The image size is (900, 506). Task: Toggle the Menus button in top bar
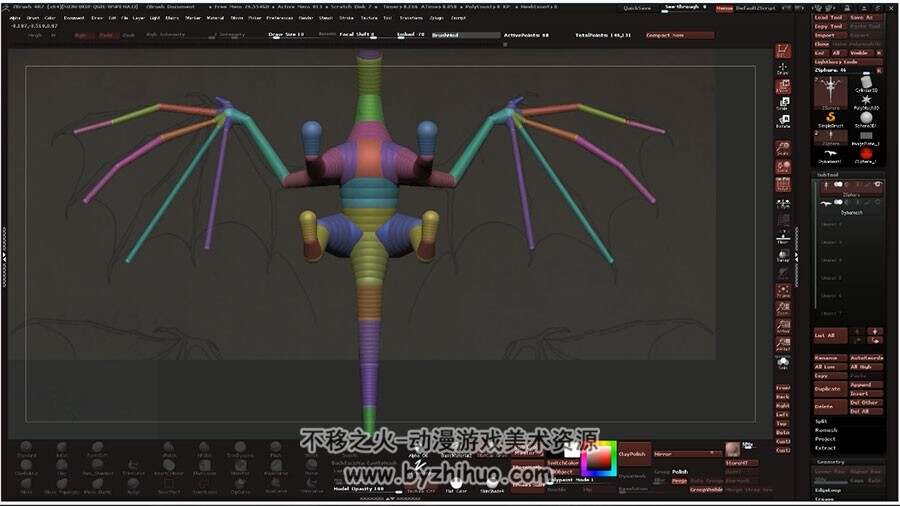[x=724, y=8]
